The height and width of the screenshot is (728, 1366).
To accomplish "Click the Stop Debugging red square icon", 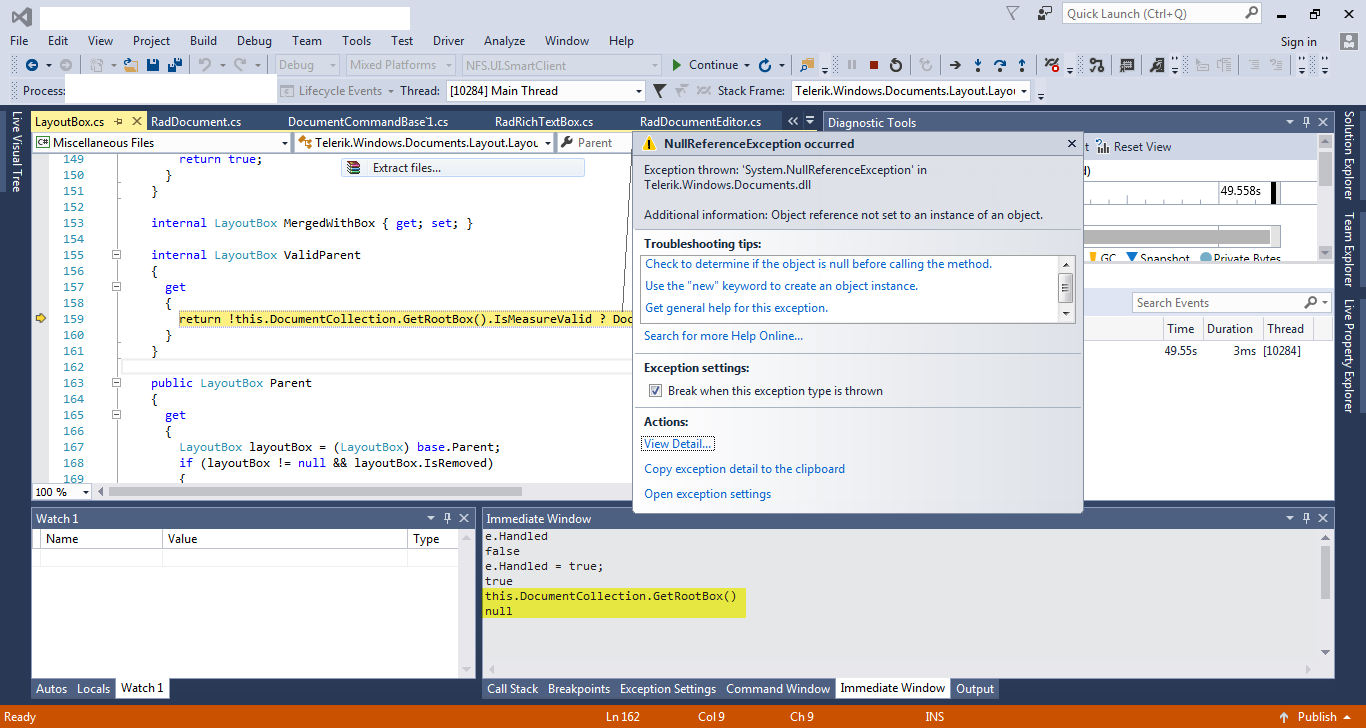I will 874,65.
